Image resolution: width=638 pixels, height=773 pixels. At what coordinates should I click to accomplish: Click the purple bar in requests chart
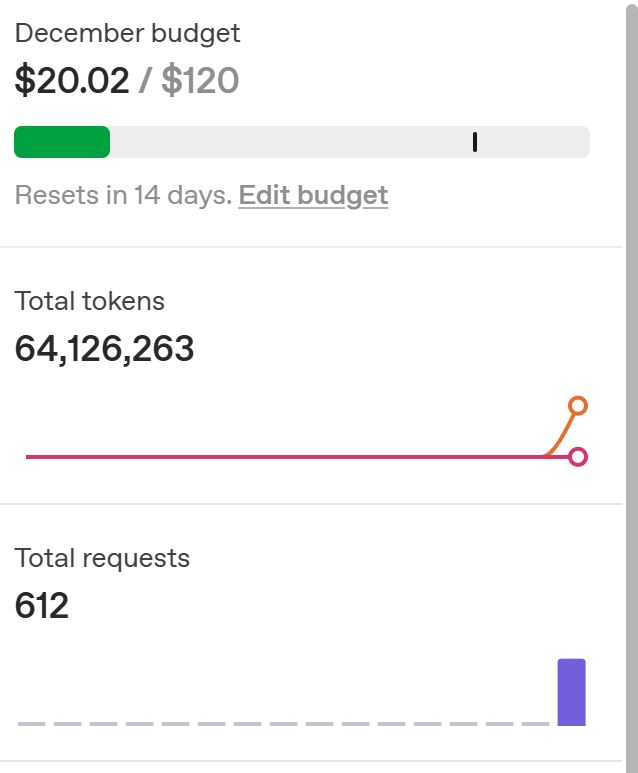pyautogui.click(x=571, y=692)
